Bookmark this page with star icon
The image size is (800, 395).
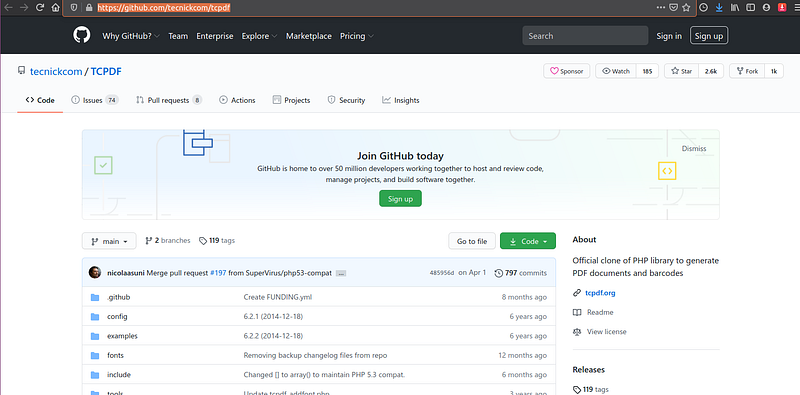pyautogui.click(x=686, y=8)
